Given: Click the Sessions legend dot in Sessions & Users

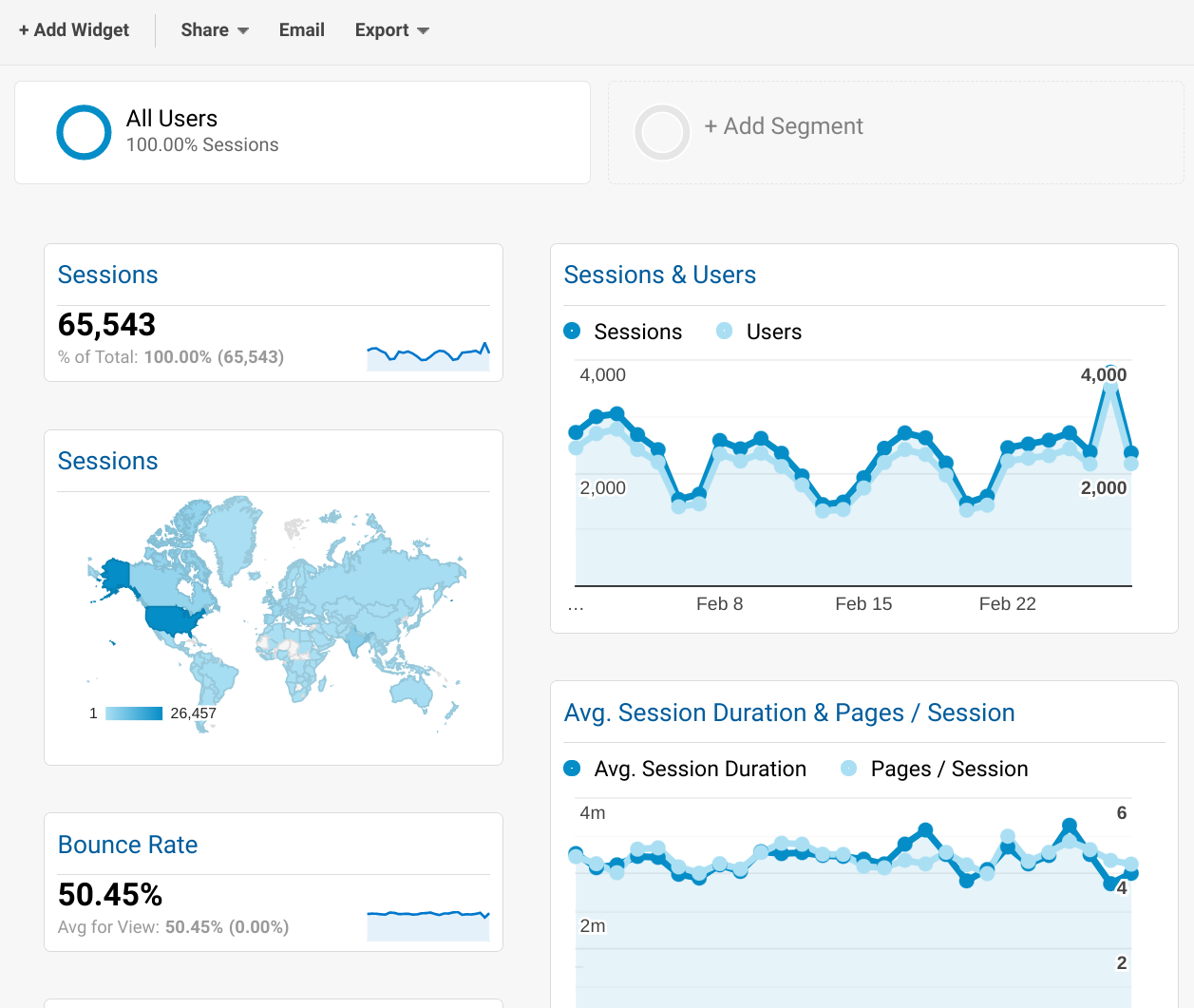Looking at the screenshot, I should [572, 331].
